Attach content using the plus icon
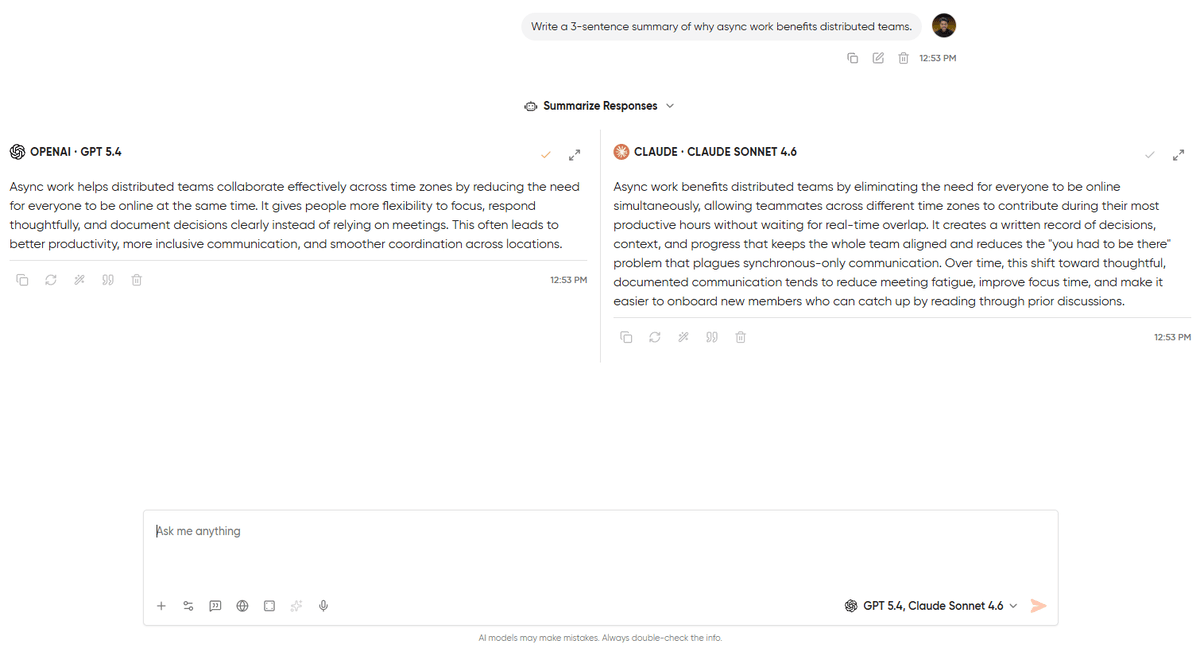 [161, 605]
